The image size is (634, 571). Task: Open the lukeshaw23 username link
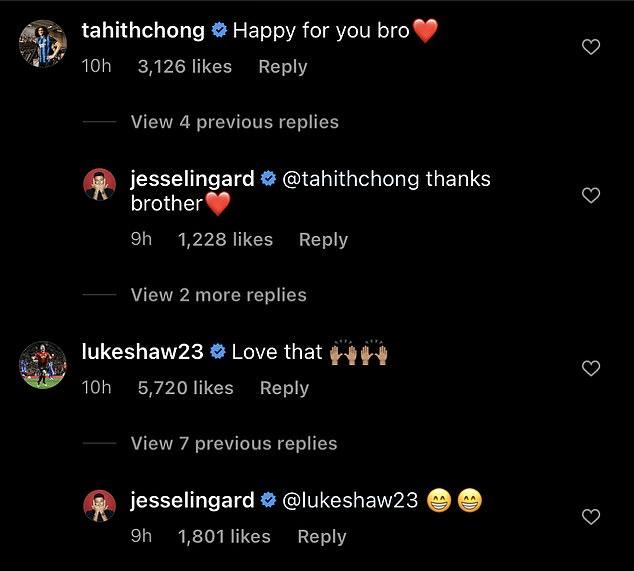142,351
